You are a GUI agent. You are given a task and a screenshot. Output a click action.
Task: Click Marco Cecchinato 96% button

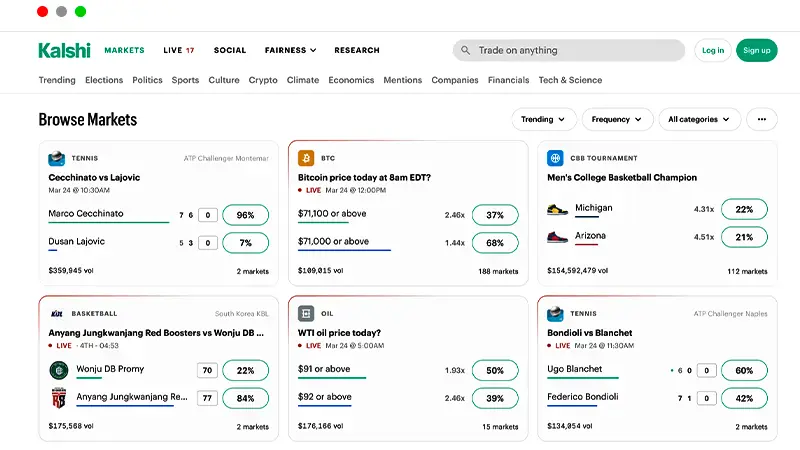(x=245, y=215)
